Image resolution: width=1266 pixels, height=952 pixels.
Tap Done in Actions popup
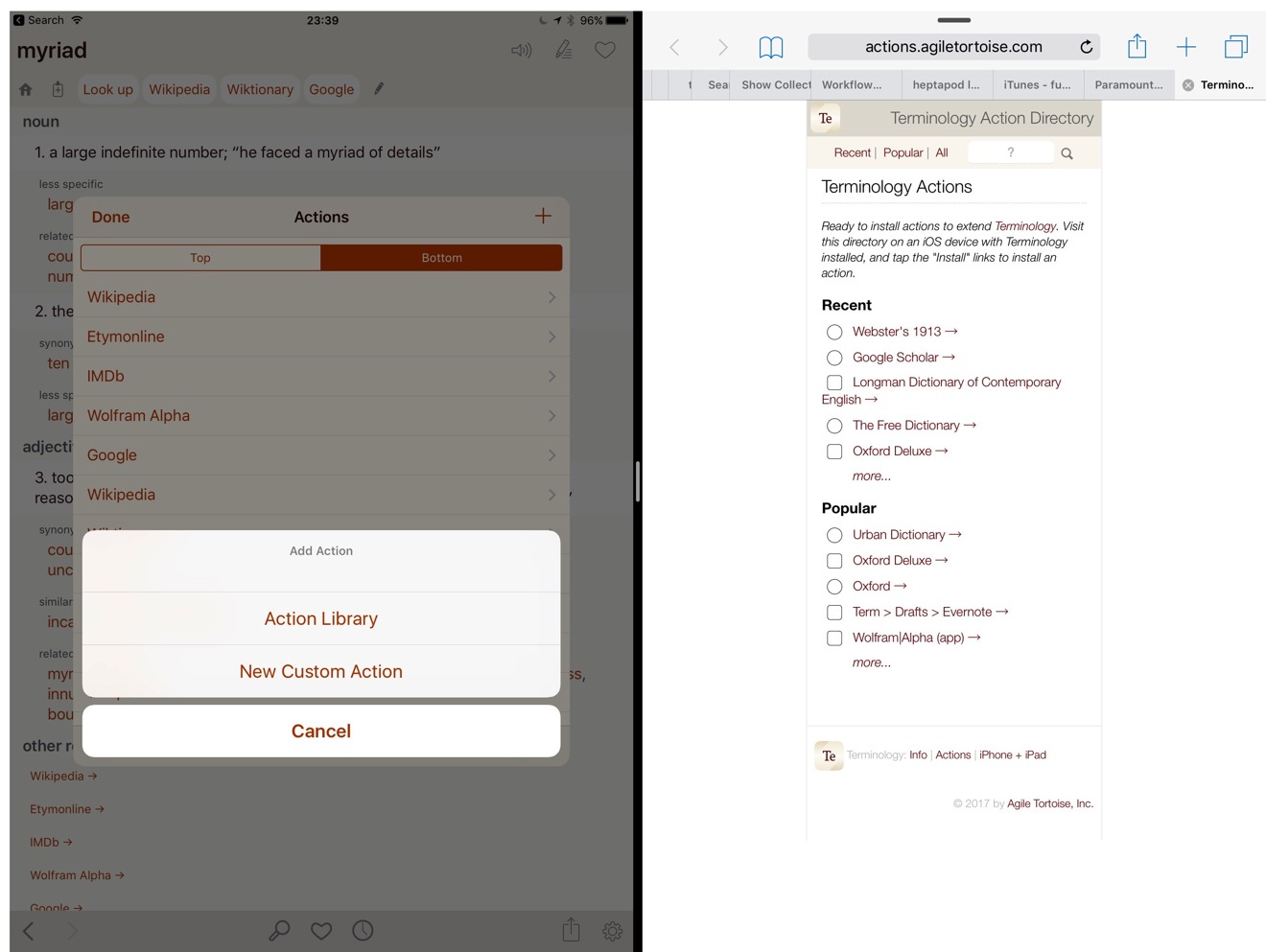tap(110, 217)
